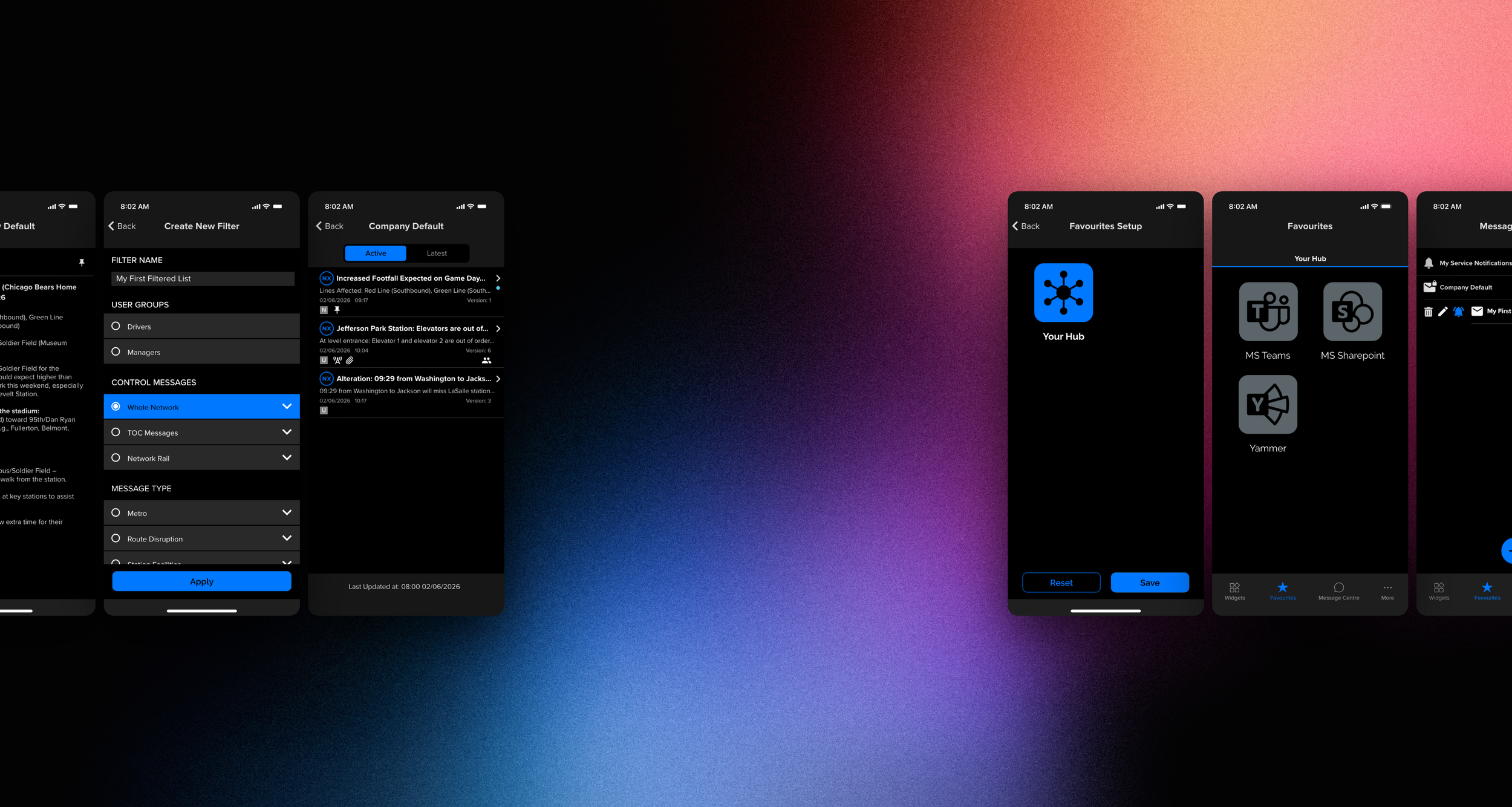Open Jefferson Park message via its right chevron
Viewport: 1512px width, 807px height.
point(498,328)
